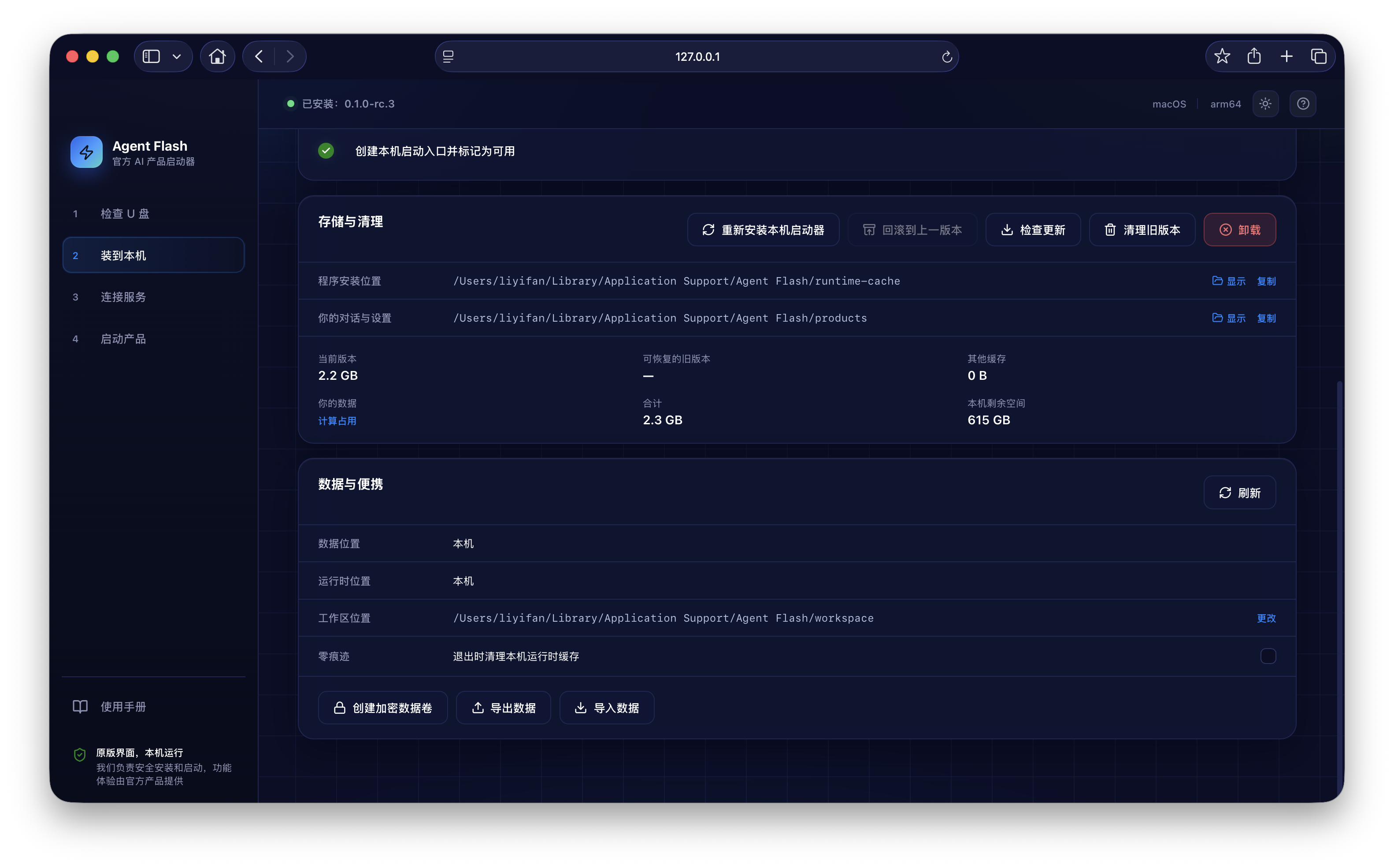Screen dimensions: 1394x868
Task: Navigate back with the browser back arrow
Action: pos(259,56)
